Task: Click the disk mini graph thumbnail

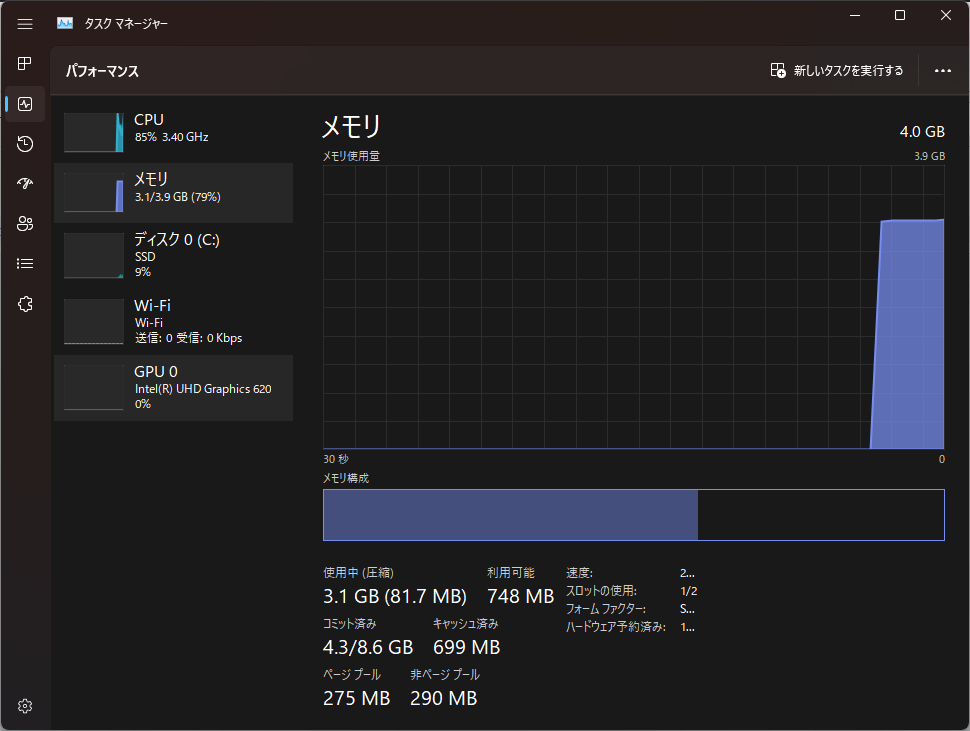Action: [94, 256]
